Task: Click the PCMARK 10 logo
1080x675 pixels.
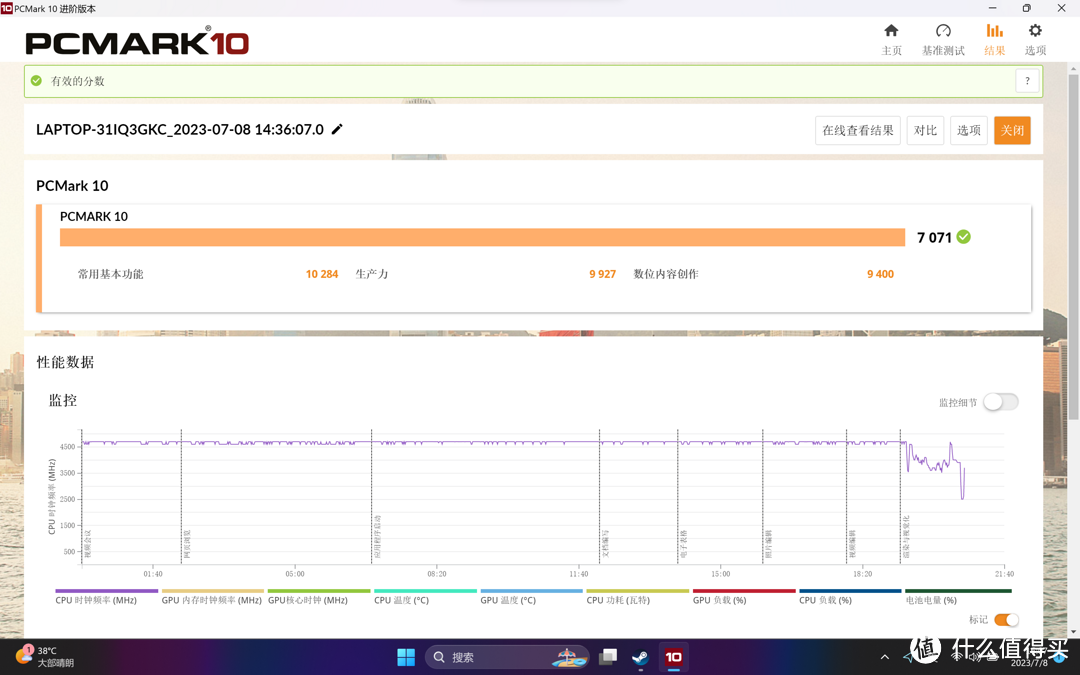Action: [x=137, y=41]
